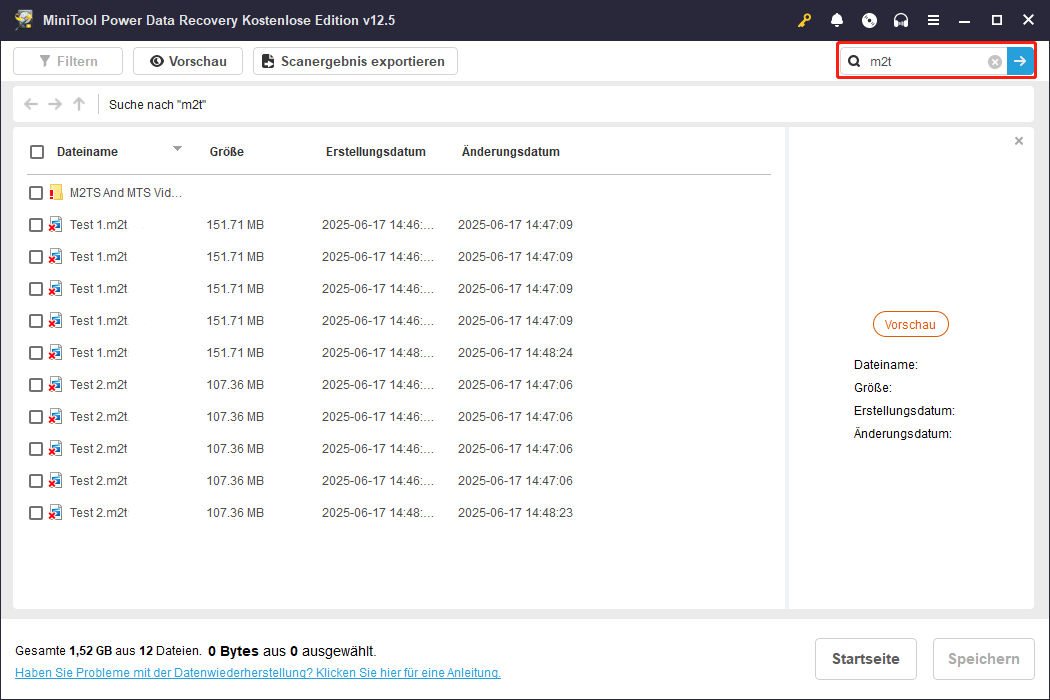Clear the search text with the x icon
This screenshot has width=1050, height=700.
pyautogui.click(x=995, y=62)
